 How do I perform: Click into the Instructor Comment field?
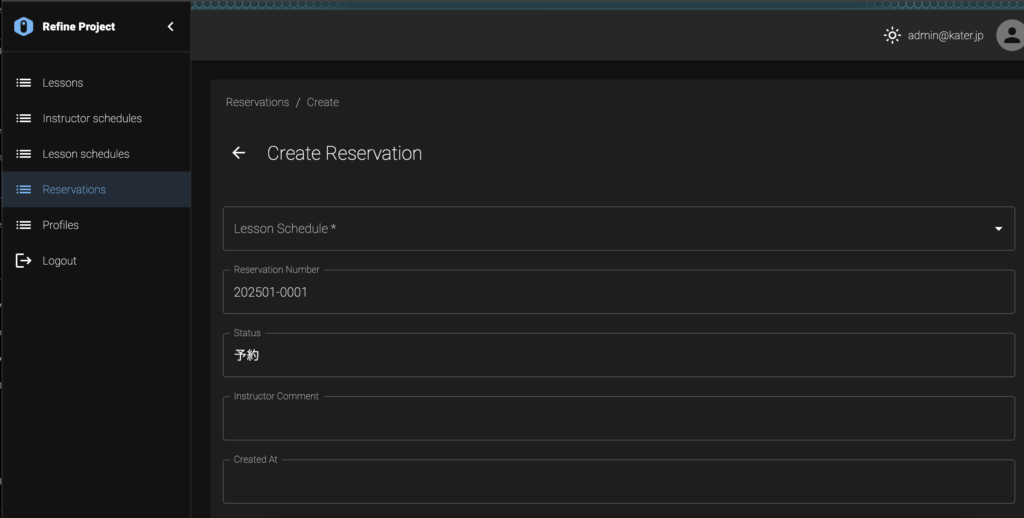[618, 418]
